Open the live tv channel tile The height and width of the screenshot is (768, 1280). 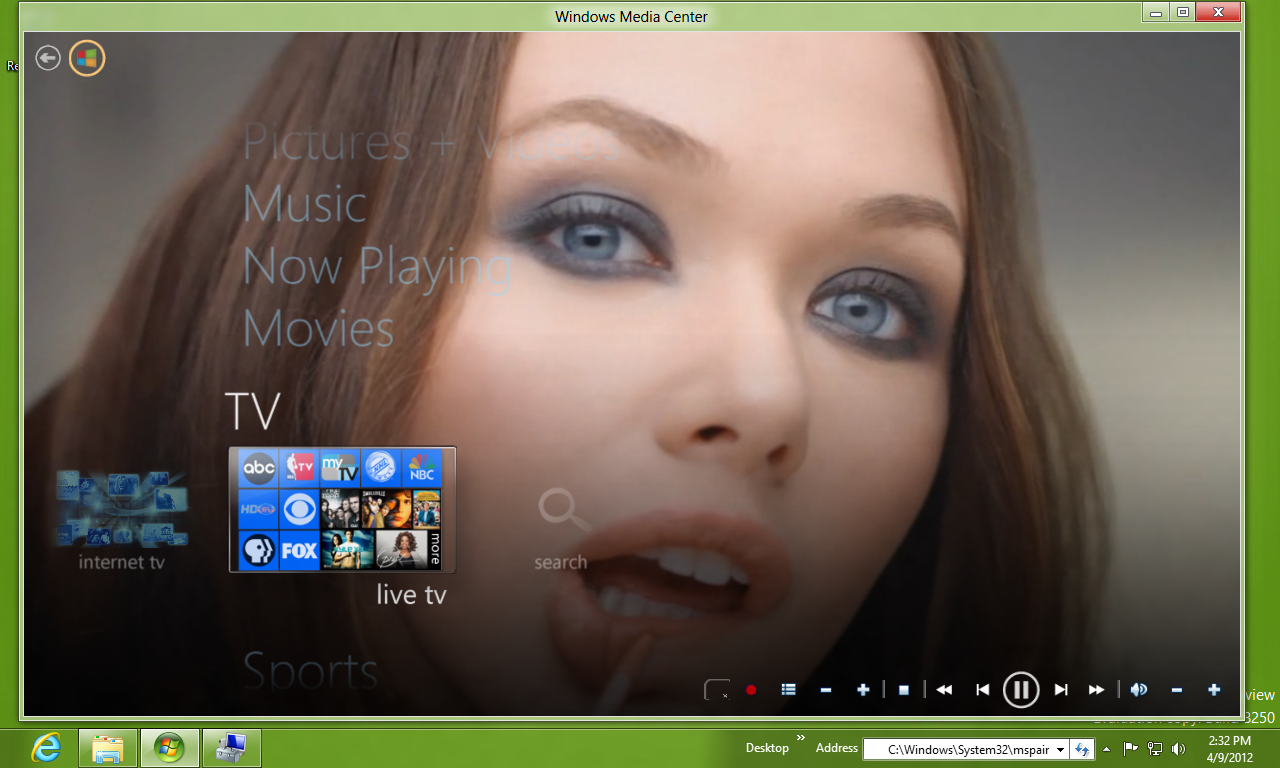(342, 510)
